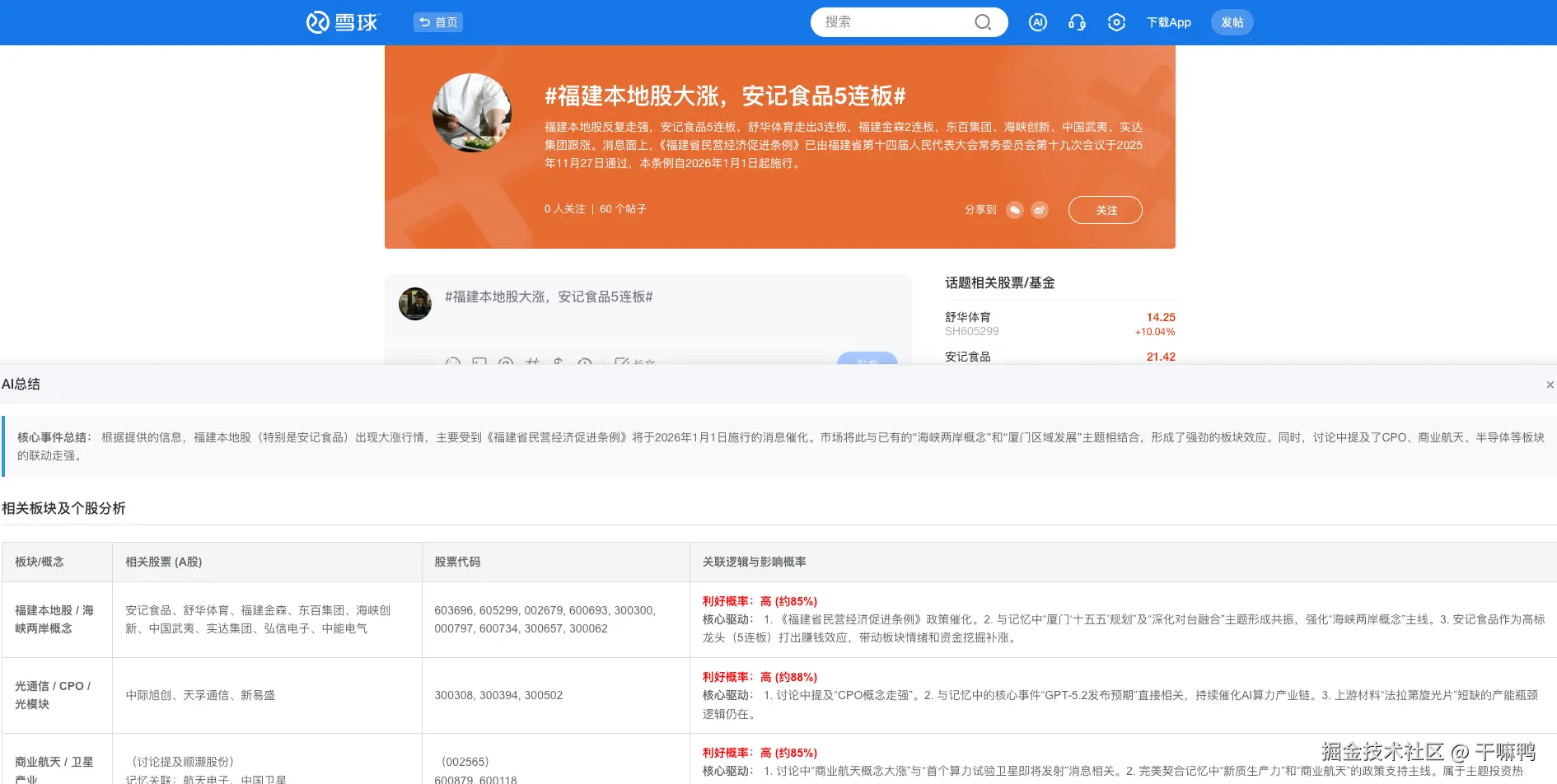Click inside the search input field
1557x784 pixels.
[890, 22]
